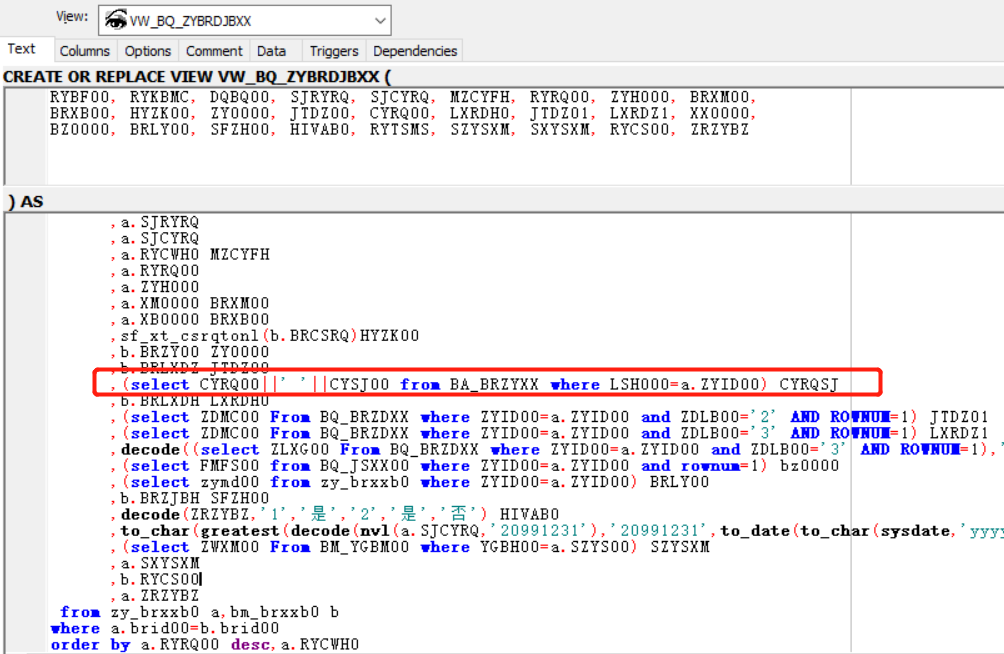Click column name RYBF00 in the column list
The image size is (1004, 654).
[80, 97]
